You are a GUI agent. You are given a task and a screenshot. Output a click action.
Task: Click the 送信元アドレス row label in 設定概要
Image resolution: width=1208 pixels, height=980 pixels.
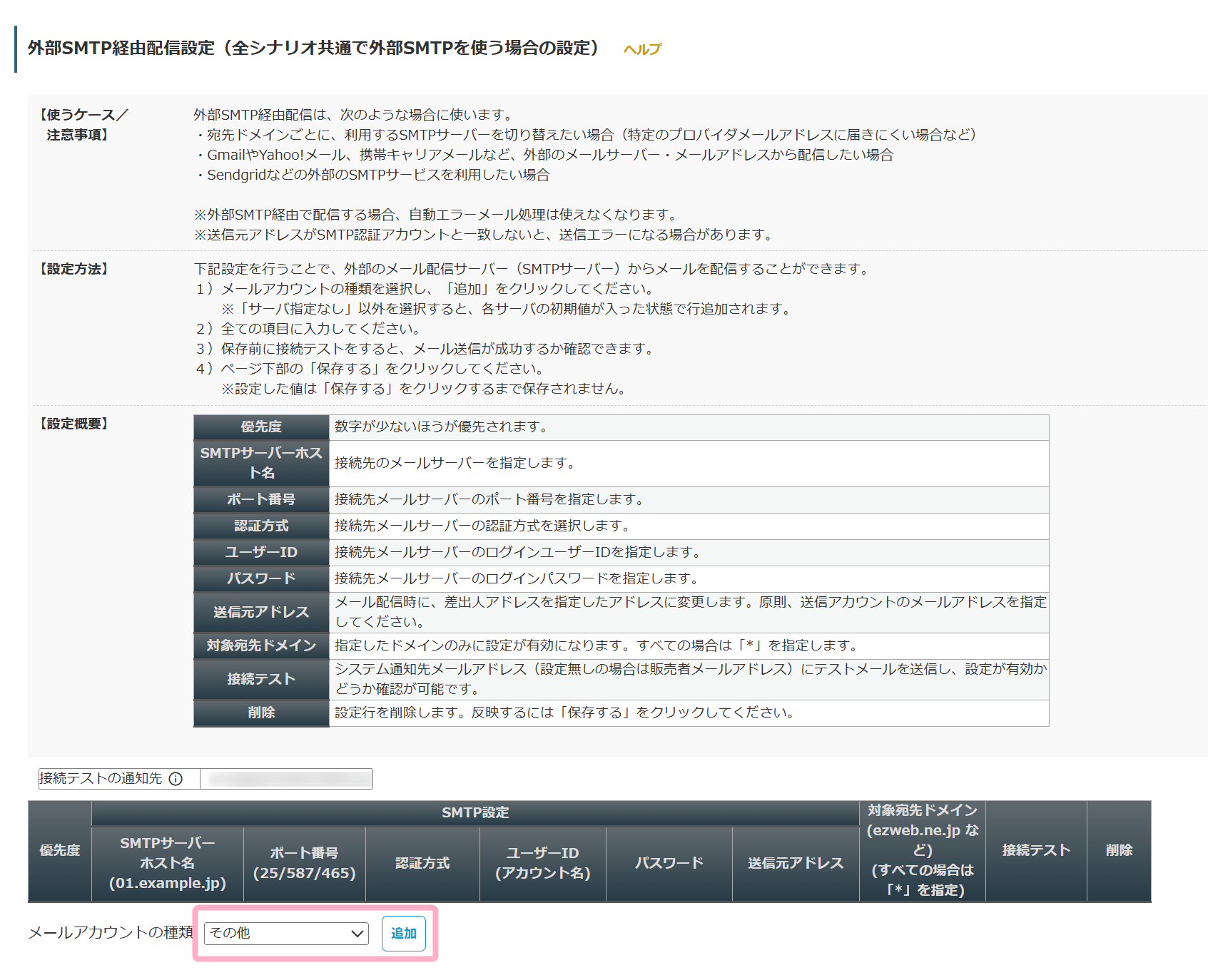coord(261,613)
